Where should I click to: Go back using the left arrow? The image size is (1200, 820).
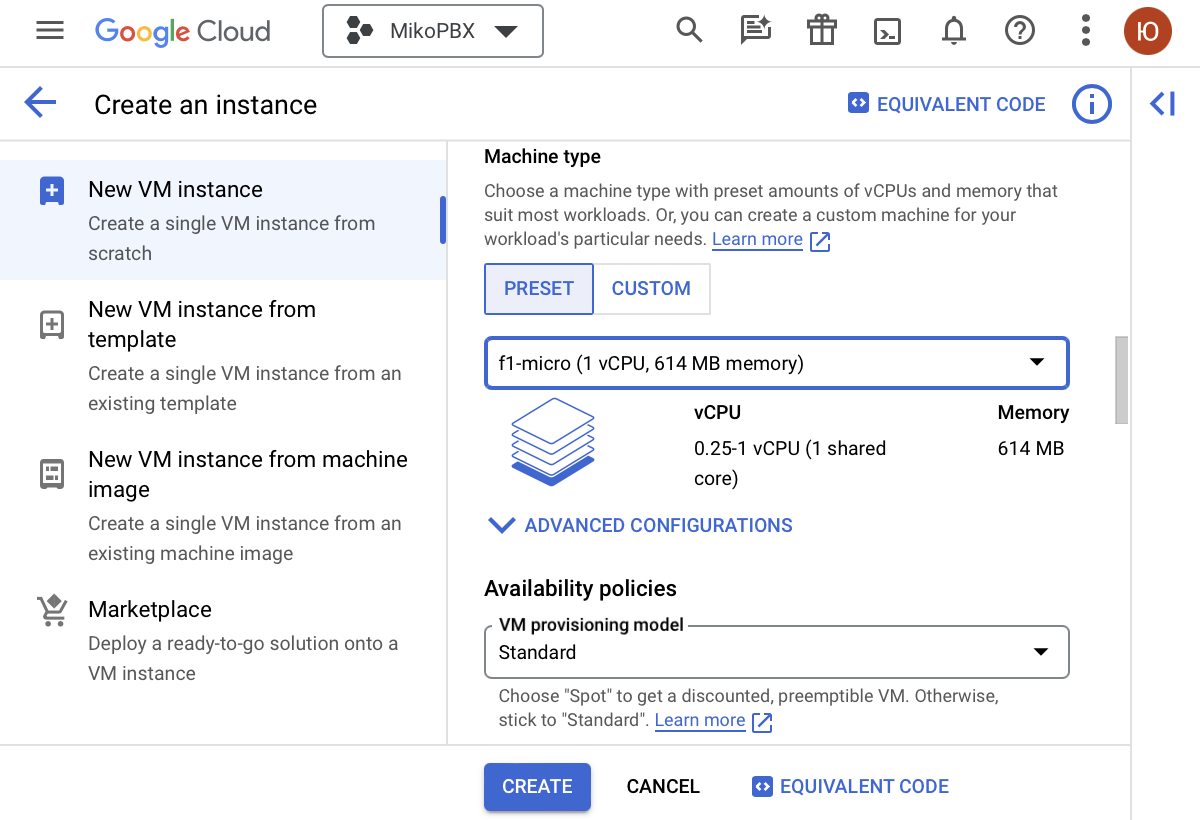coord(40,103)
